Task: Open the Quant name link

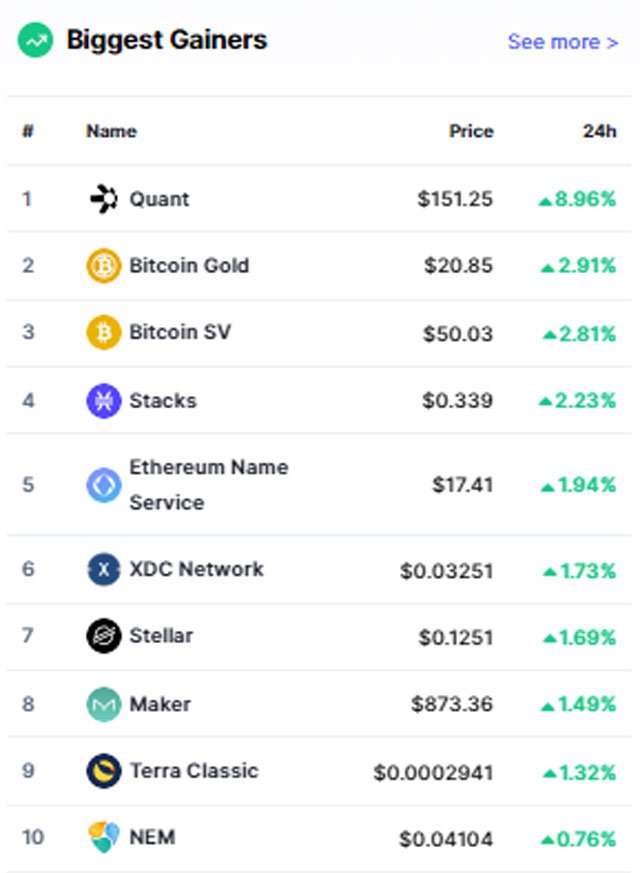Action: coord(159,199)
